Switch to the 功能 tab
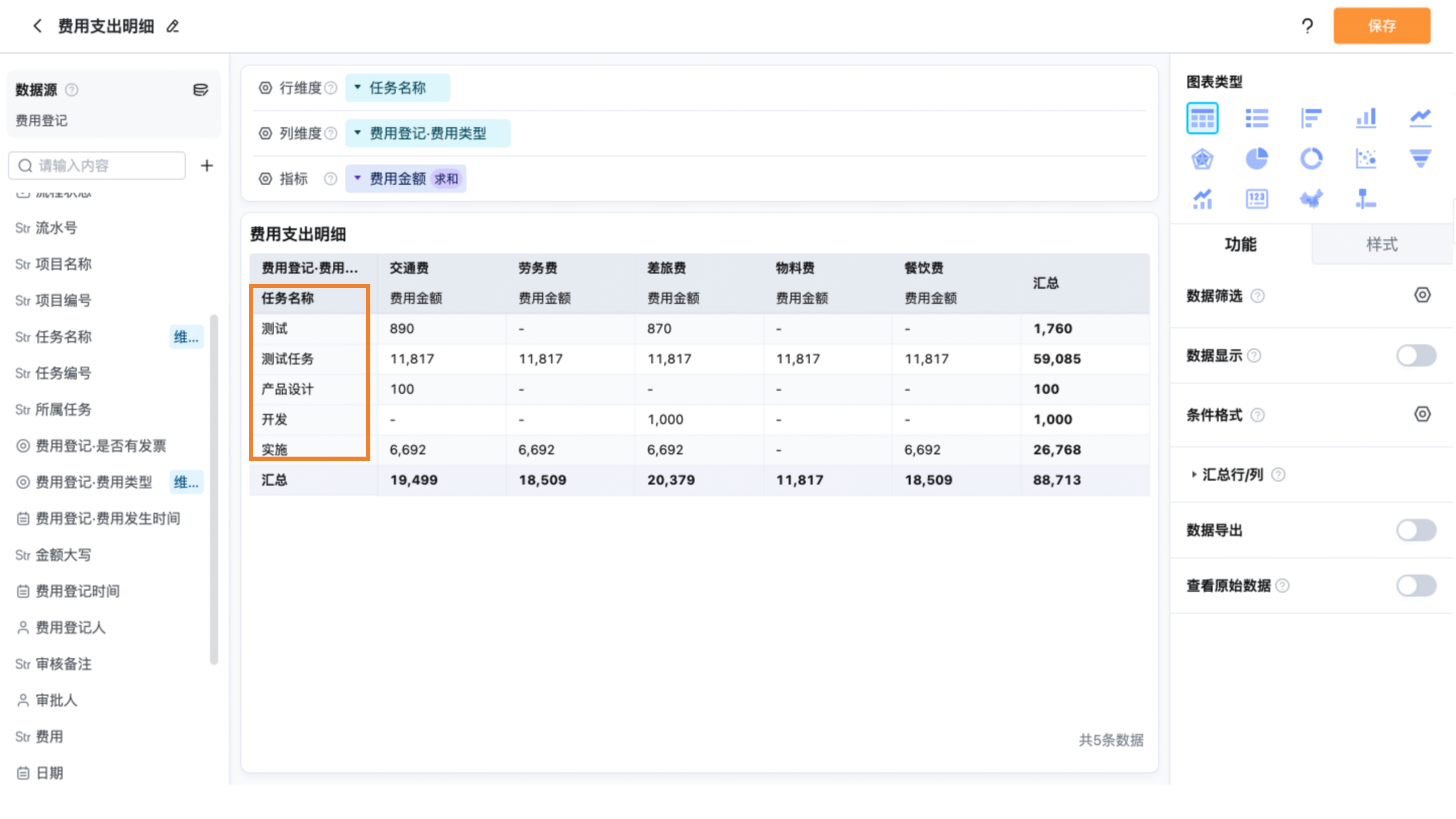 [x=1241, y=244]
